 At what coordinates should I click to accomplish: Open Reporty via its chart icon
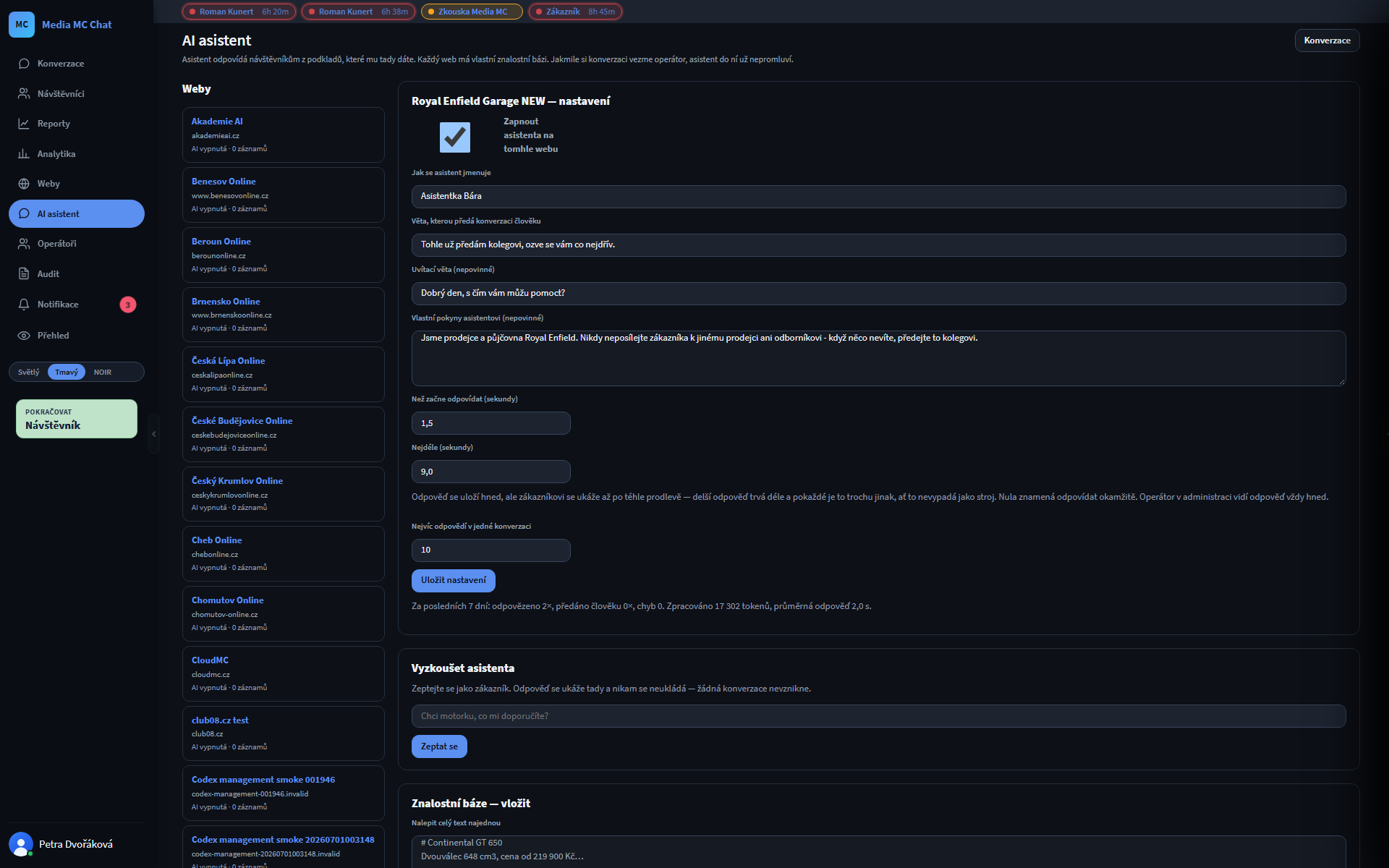pos(24,124)
